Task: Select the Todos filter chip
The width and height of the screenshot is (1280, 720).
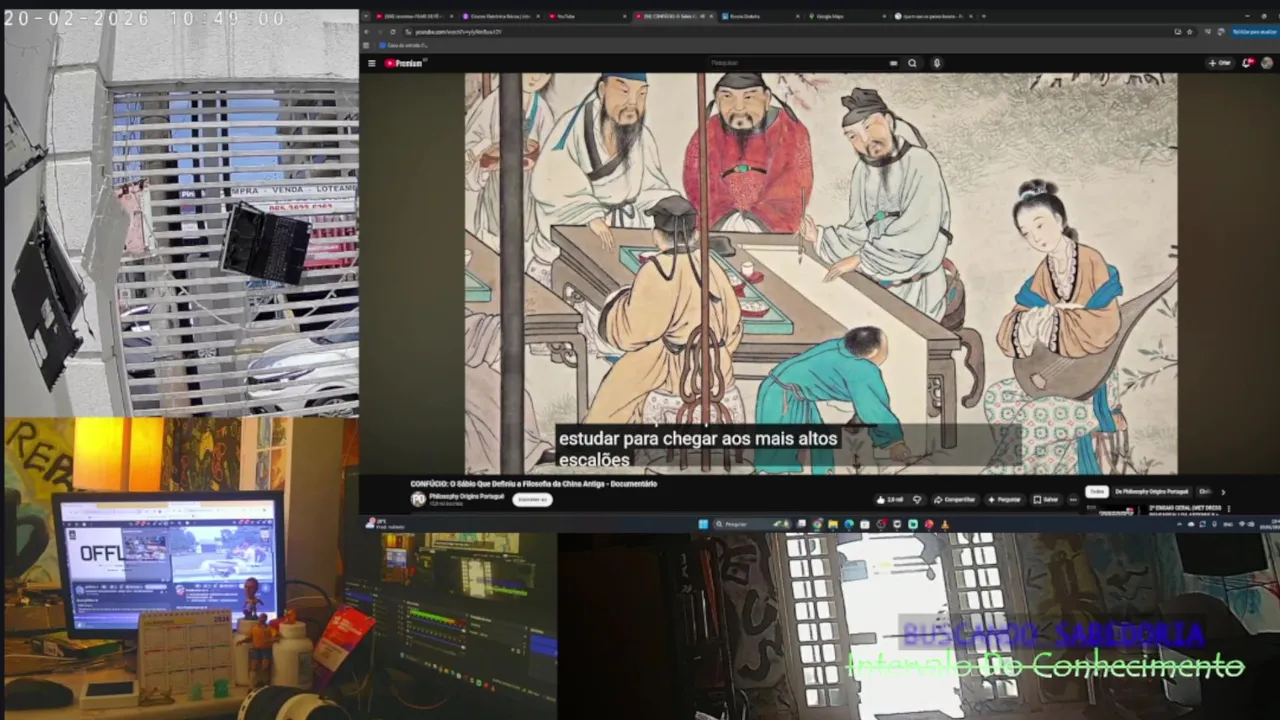Action: (1097, 492)
